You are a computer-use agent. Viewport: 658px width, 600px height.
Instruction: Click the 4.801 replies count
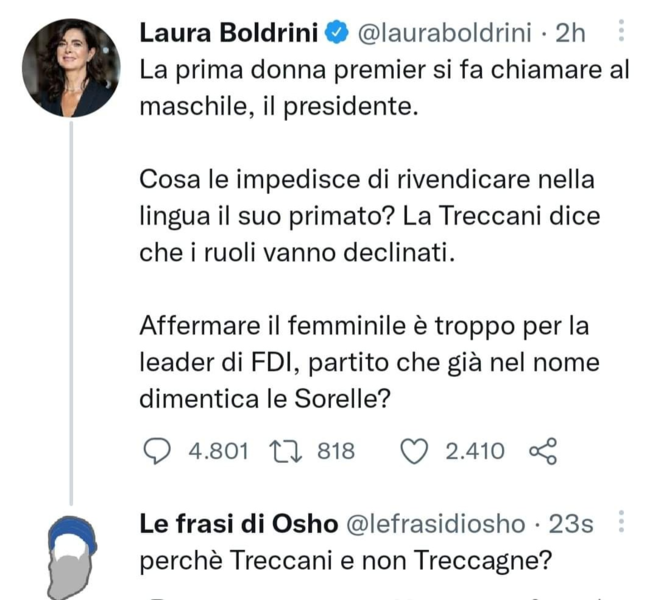[x=218, y=452]
